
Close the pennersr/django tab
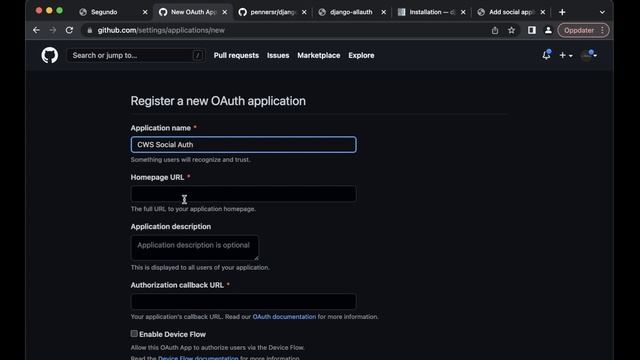pos(304,12)
